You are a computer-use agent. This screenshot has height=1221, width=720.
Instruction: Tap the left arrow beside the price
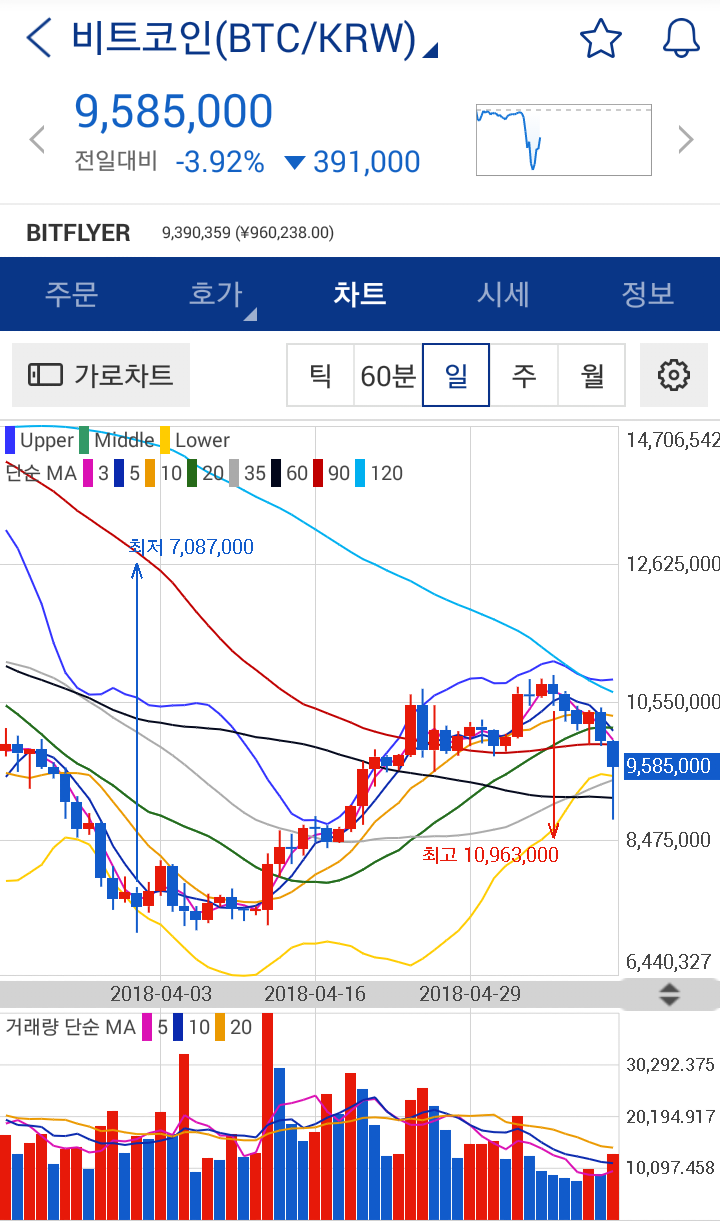point(36,139)
